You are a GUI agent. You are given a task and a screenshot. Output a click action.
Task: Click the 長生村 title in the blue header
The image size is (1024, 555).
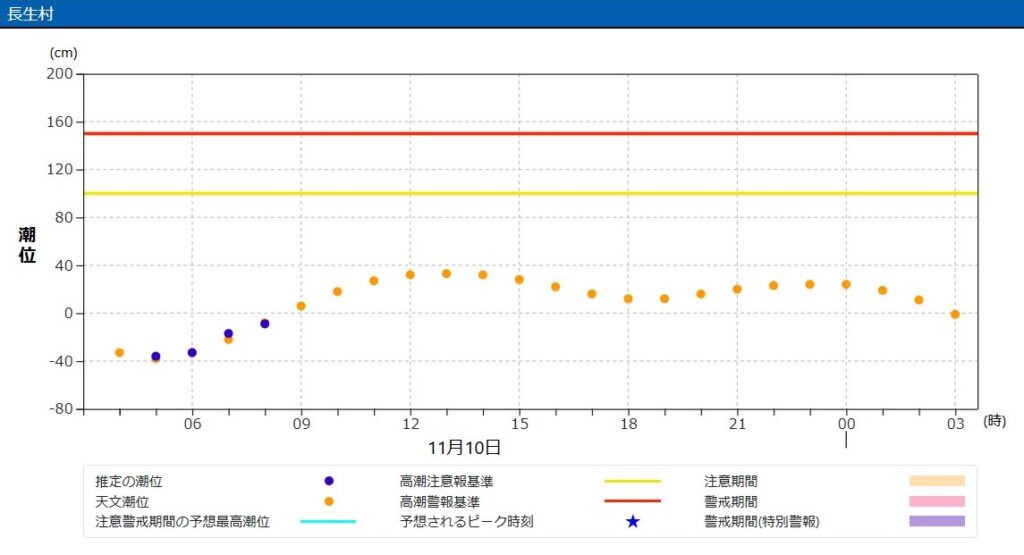pyautogui.click(x=30, y=14)
